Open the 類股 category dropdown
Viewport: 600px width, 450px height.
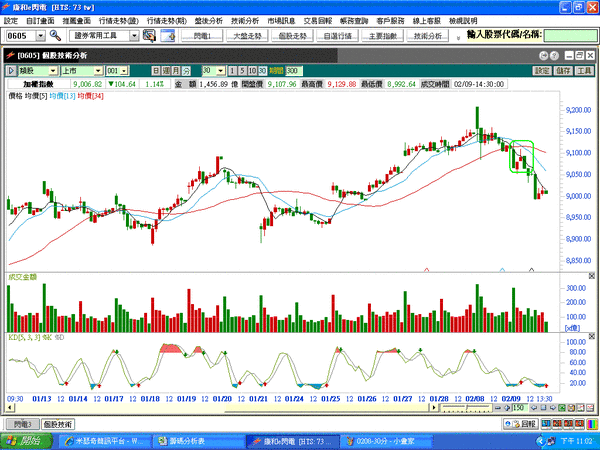click(x=53, y=71)
